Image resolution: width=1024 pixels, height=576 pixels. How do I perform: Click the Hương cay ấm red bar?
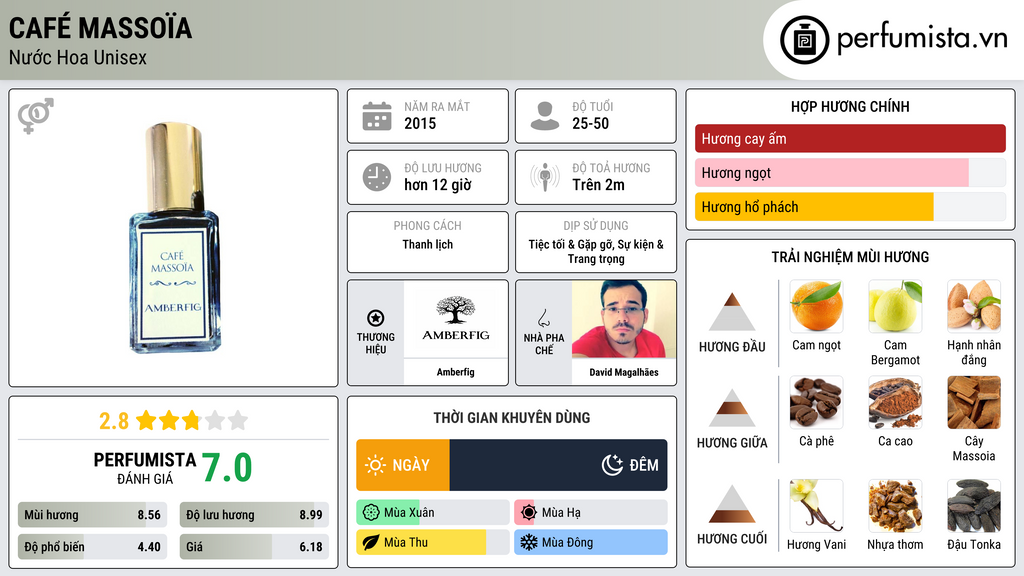click(850, 138)
